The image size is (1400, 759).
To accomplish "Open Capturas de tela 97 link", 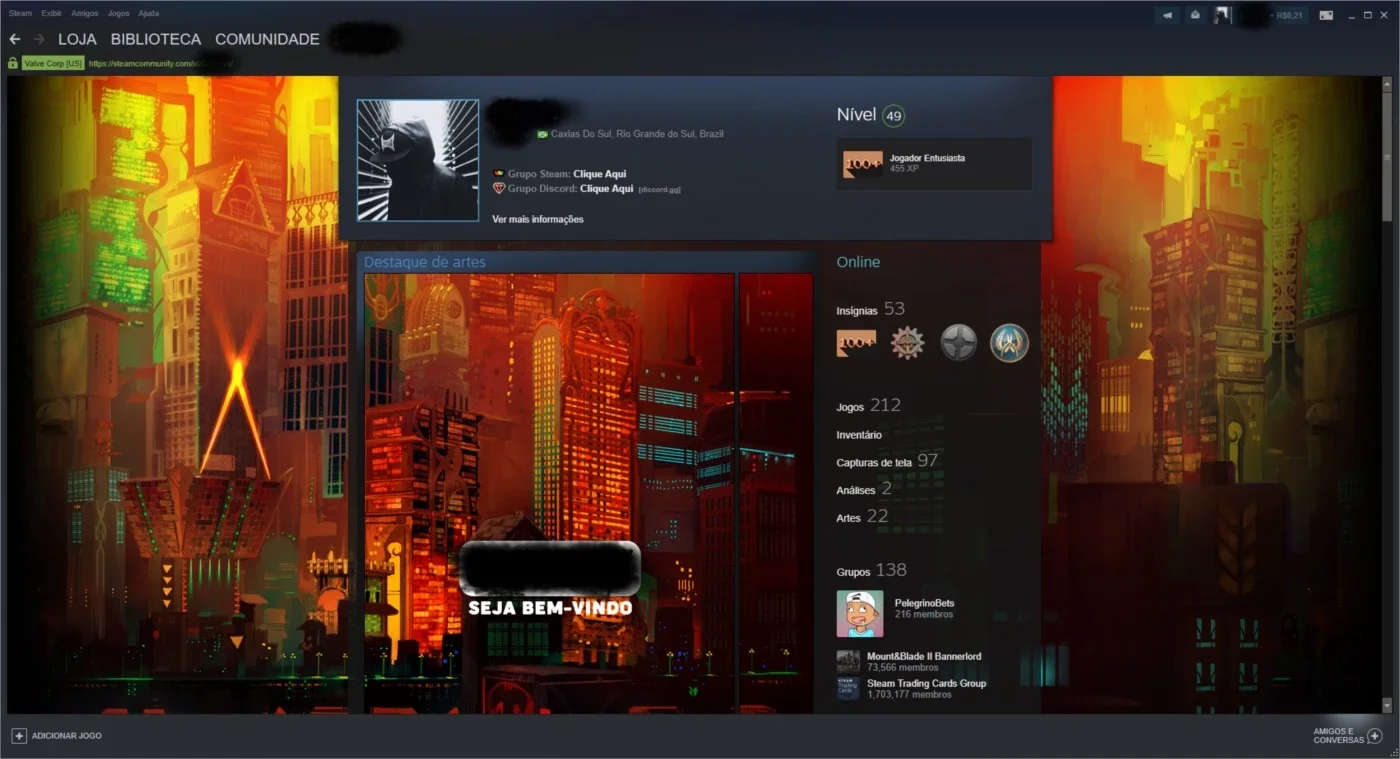I will coord(887,460).
